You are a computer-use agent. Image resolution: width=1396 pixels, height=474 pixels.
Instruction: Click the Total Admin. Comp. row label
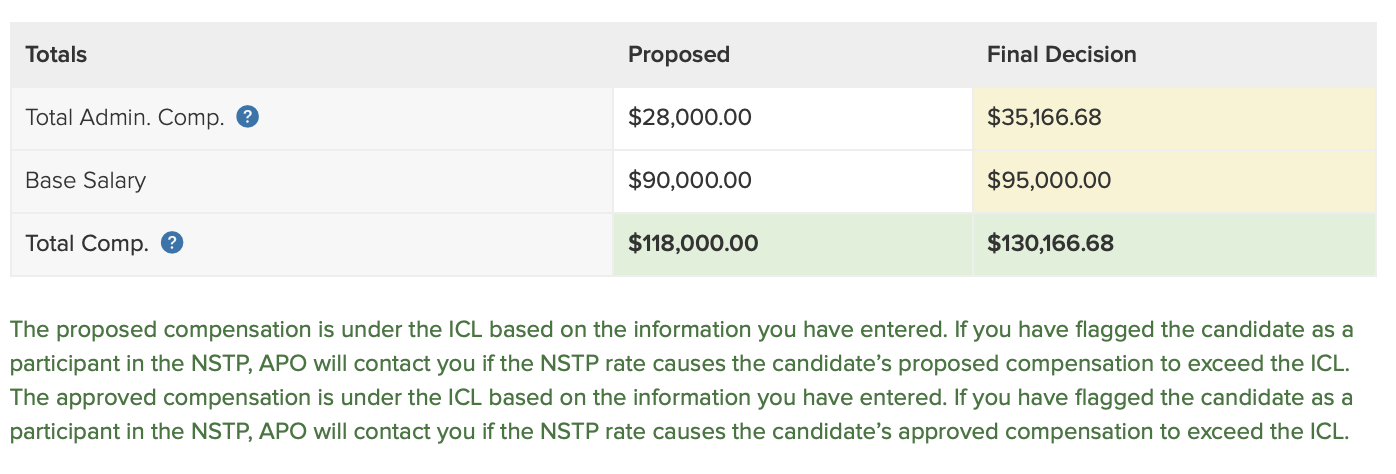pyautogui.click(x=124, y=117)
